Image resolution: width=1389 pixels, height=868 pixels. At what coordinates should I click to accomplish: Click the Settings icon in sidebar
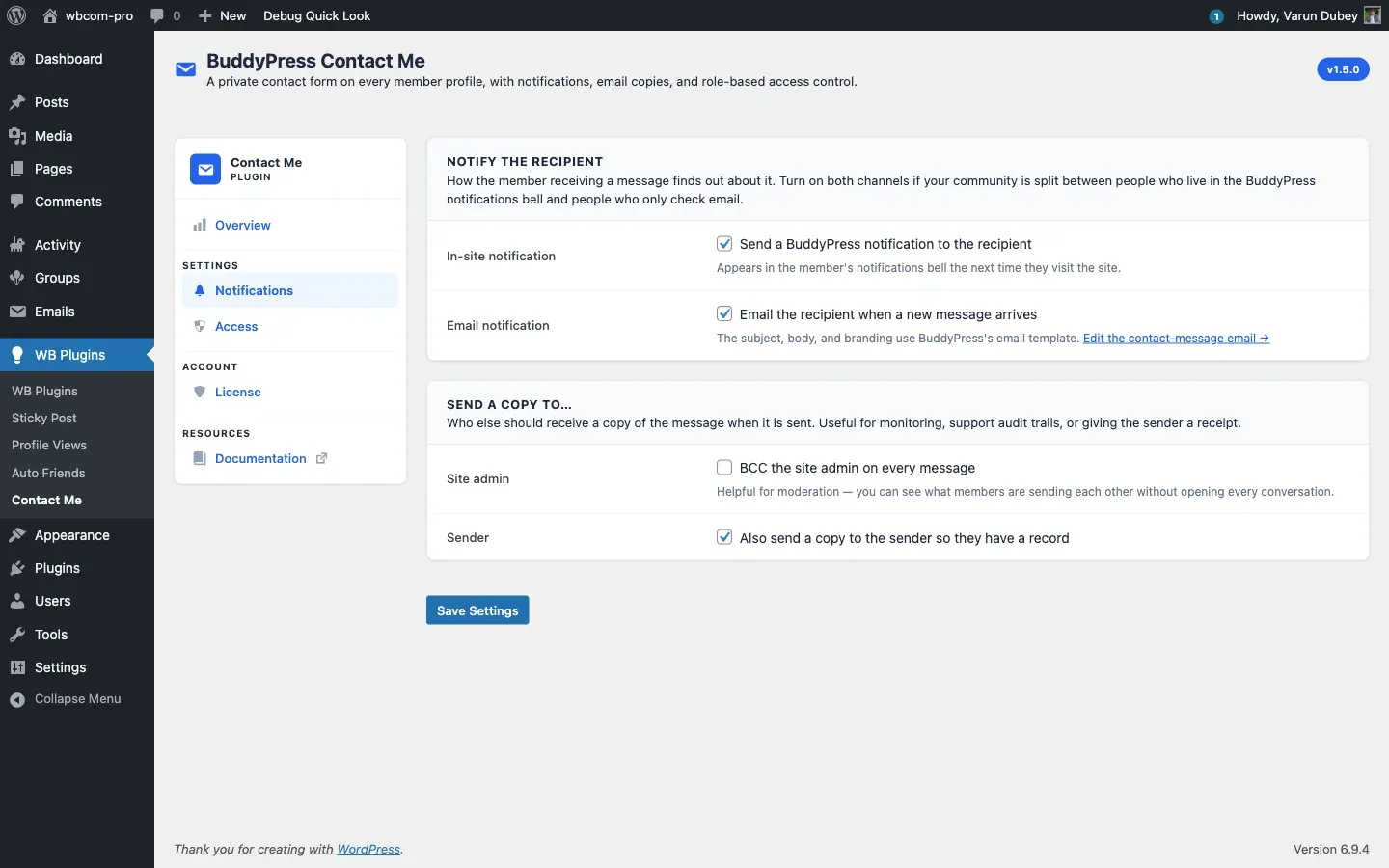point(17,667)
